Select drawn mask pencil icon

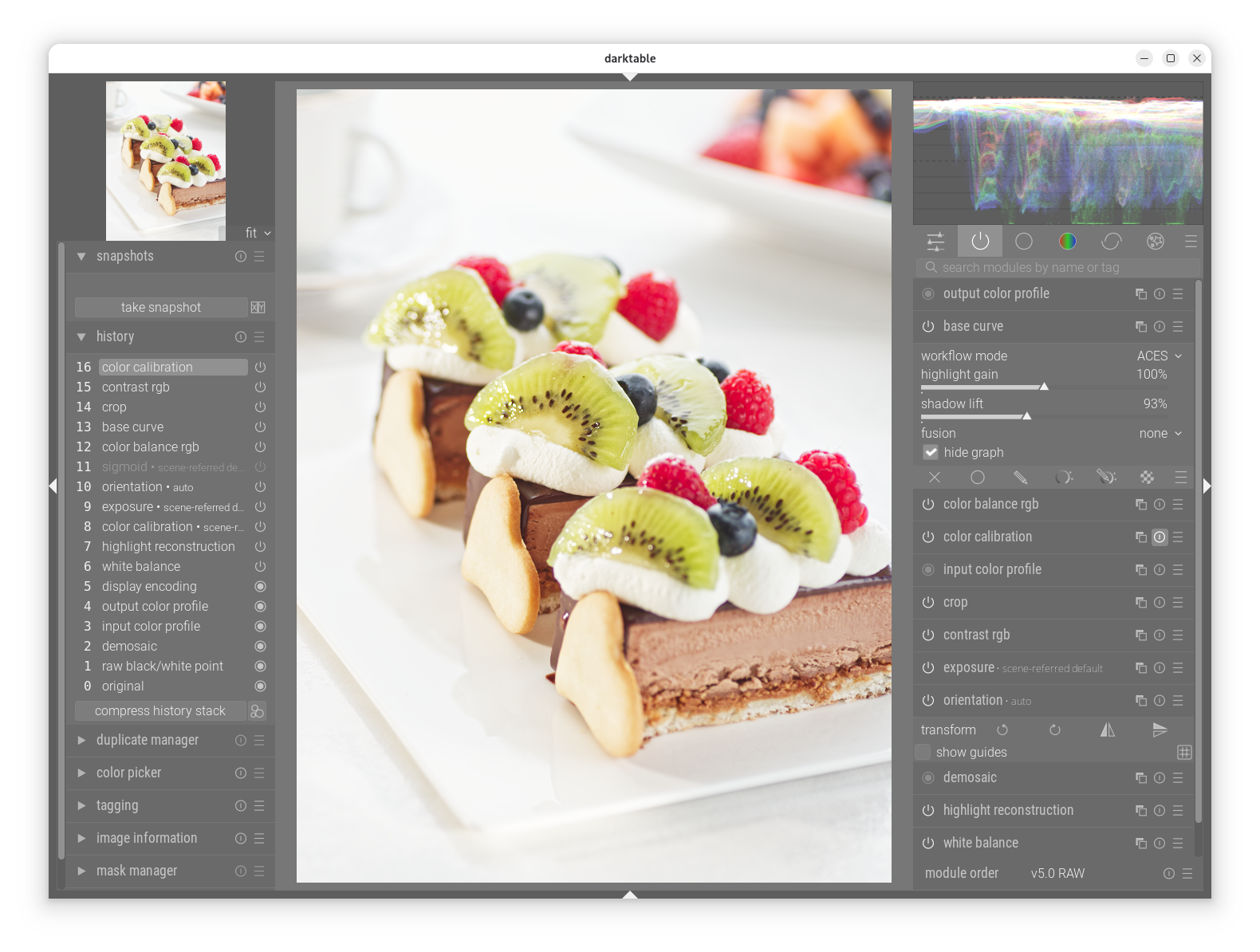1020,478
